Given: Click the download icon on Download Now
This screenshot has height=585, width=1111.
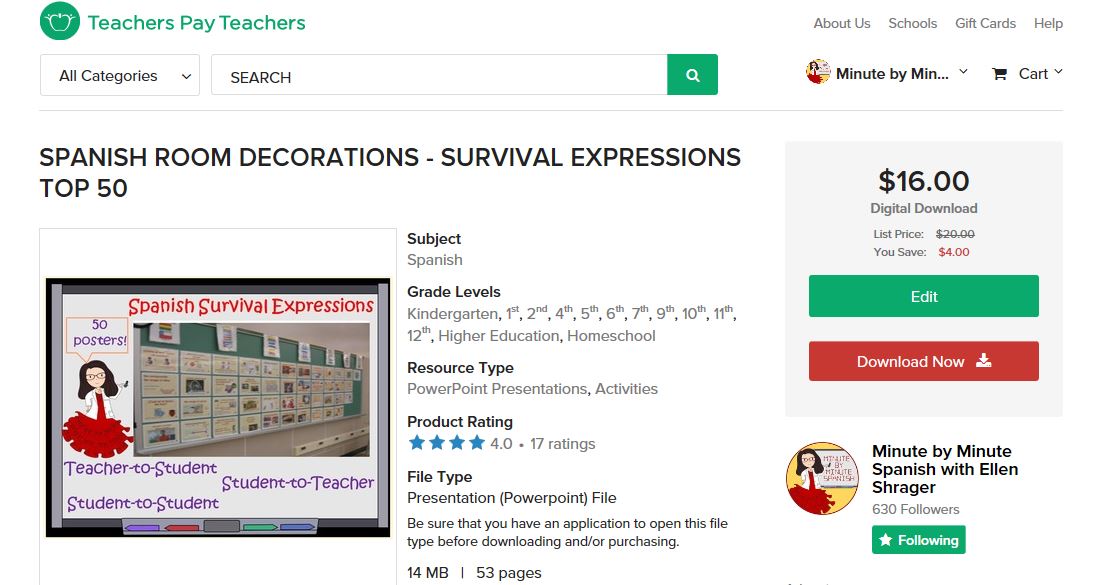Looking at the screenshot, I should click(983, 360).
